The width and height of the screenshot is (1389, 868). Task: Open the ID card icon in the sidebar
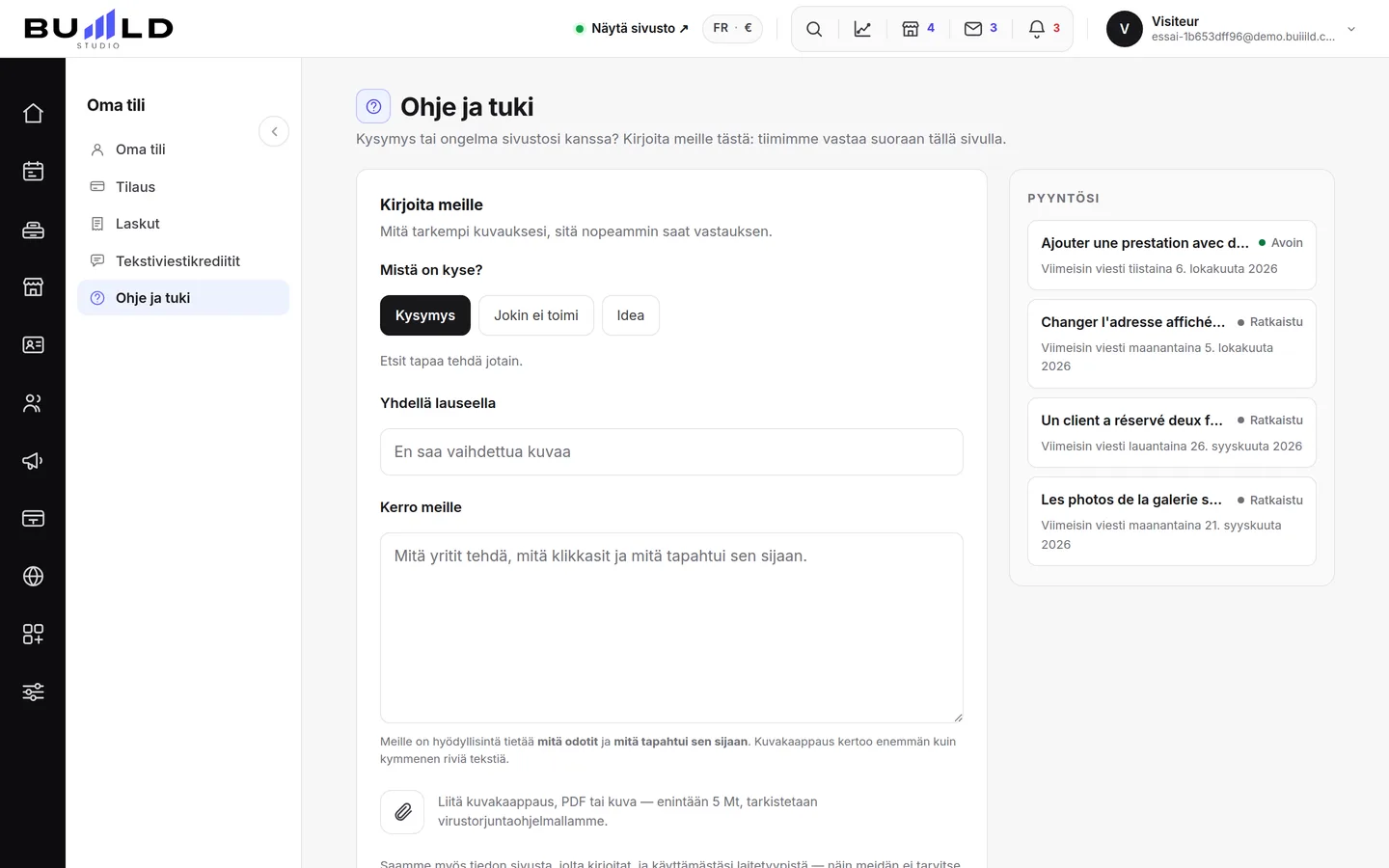click(33, 345)
